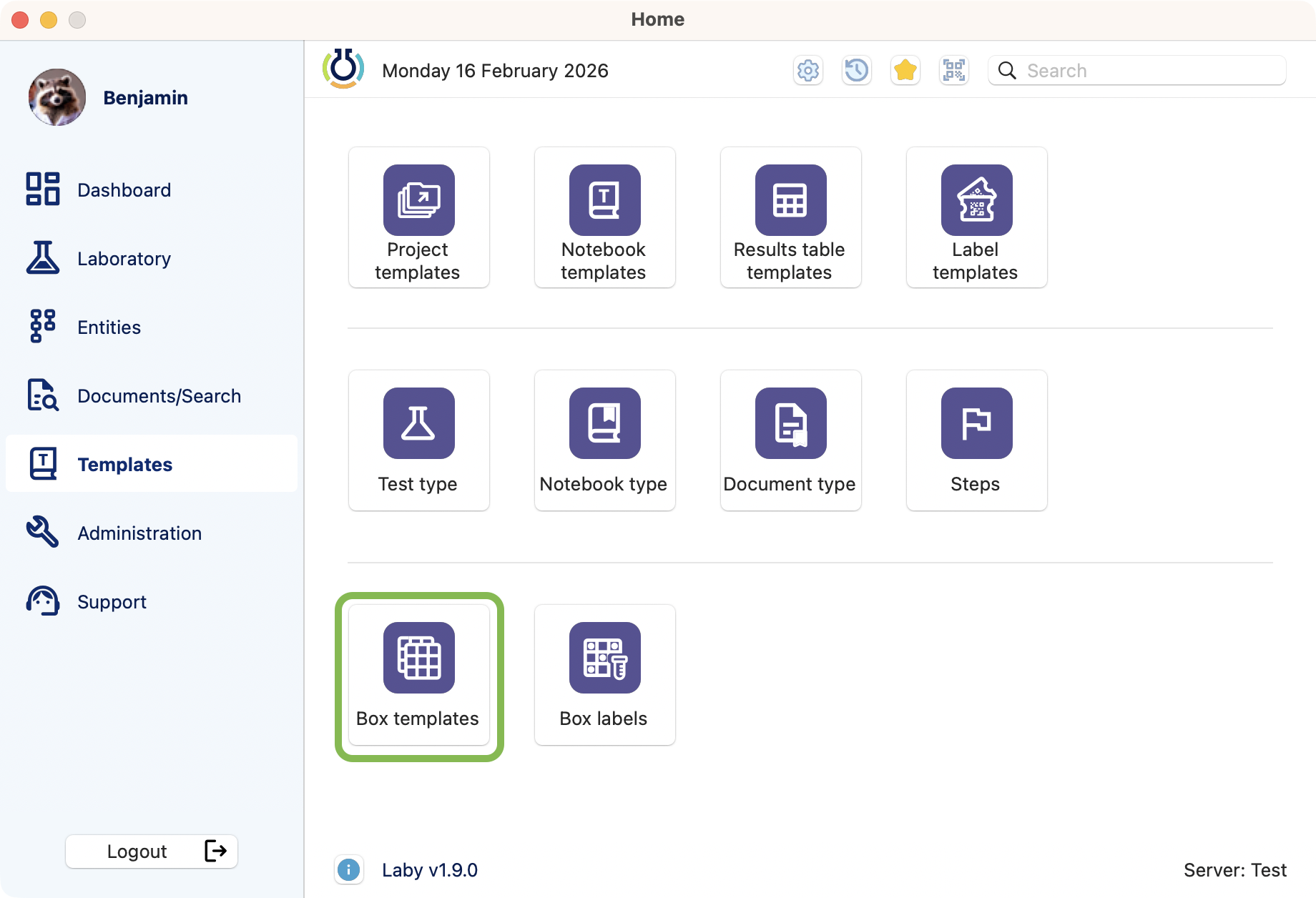Open Administration in the sidebar
The height and width of the screenshot is (898, 1316).
tap(139, 533)
